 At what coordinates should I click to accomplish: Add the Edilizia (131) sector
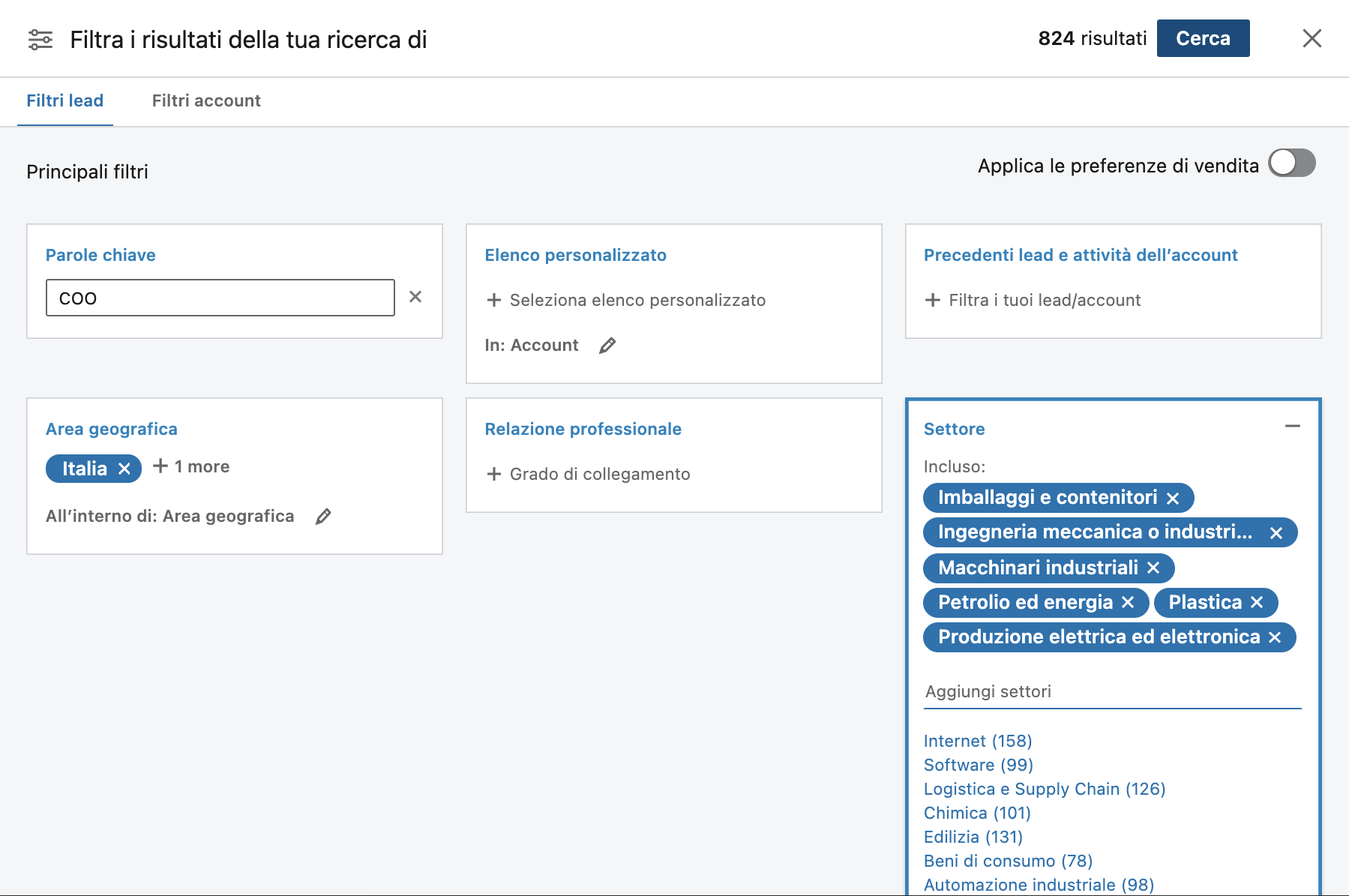pyautogui.click(x=973, y=837)
